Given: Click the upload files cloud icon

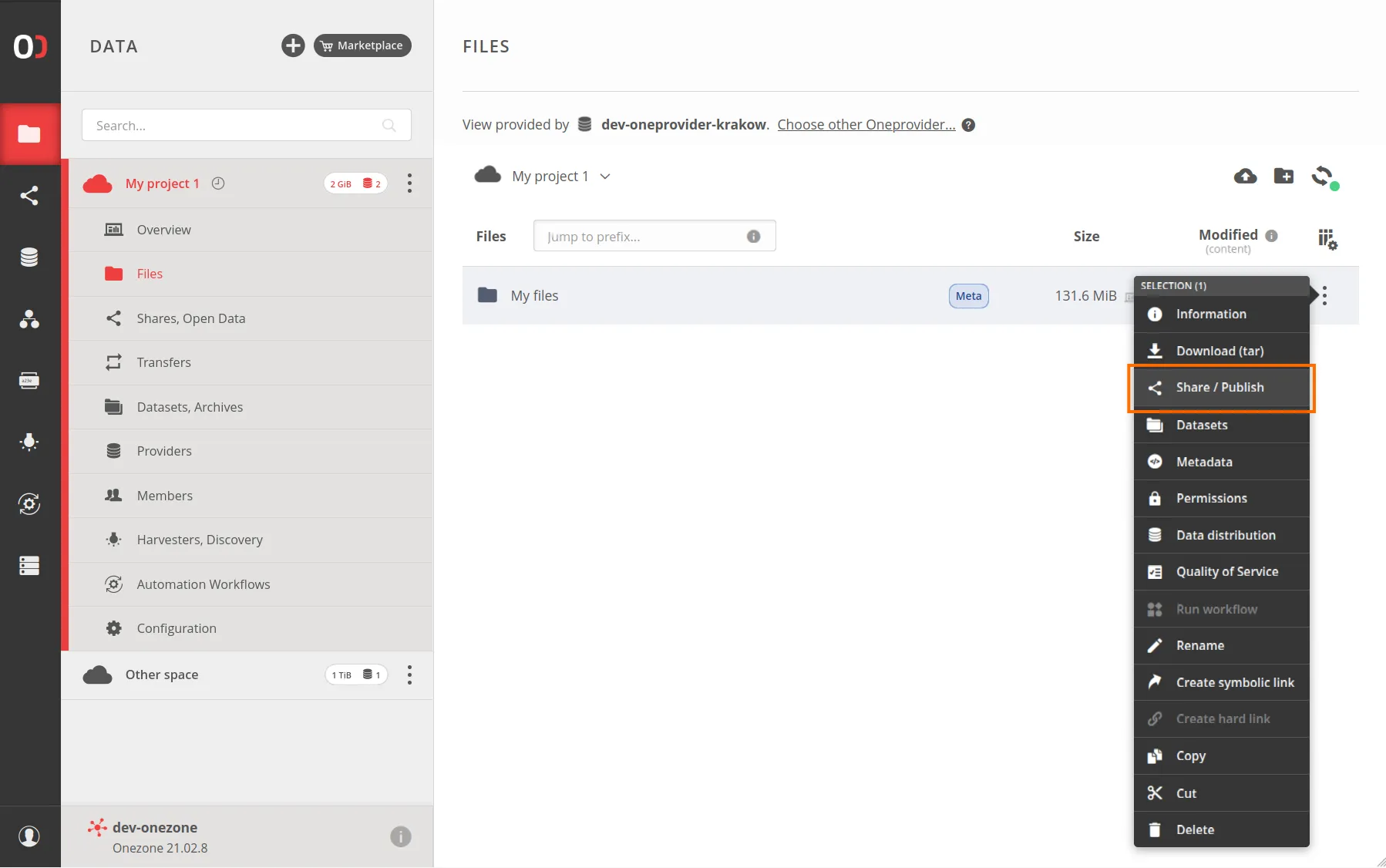Looking at the screenshot, I should tap(1245, 177).
